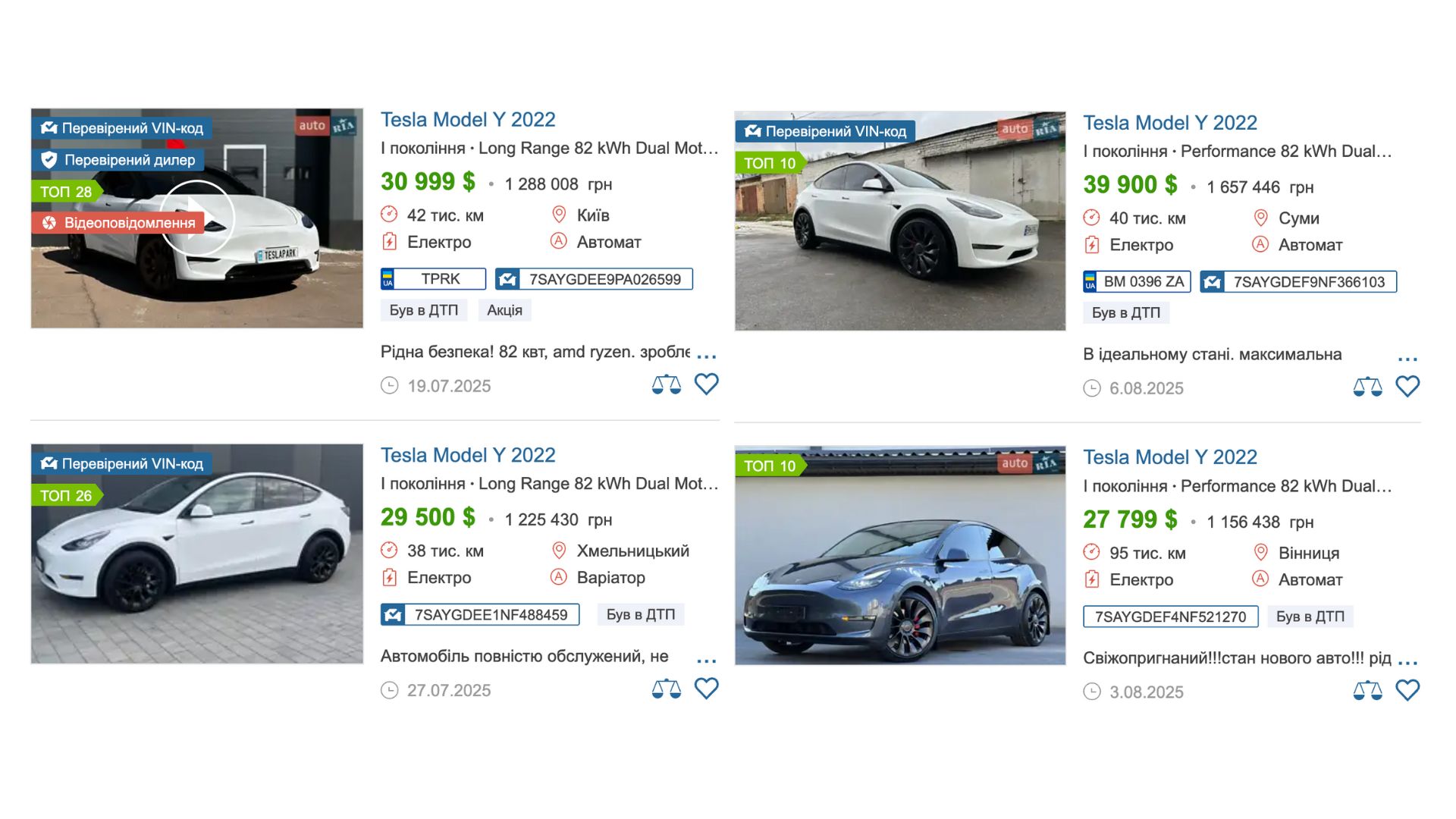
Task: Add the Khmelnytskyi Tesla to comparison
Action: tap(666, 689)
